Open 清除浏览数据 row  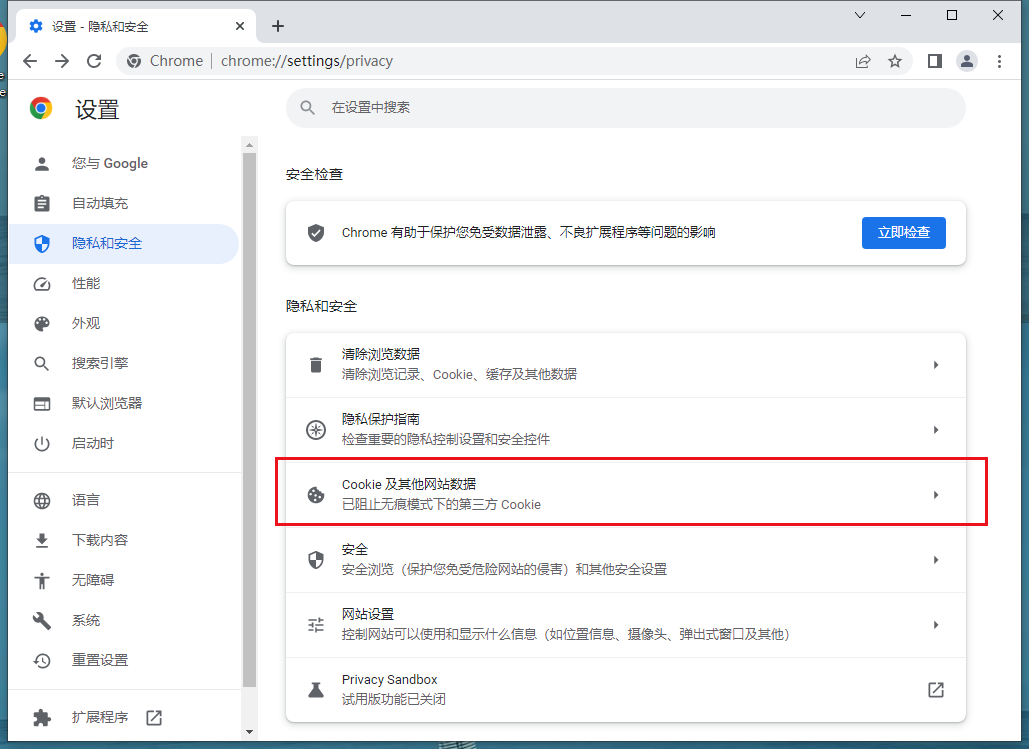(625, 364)
